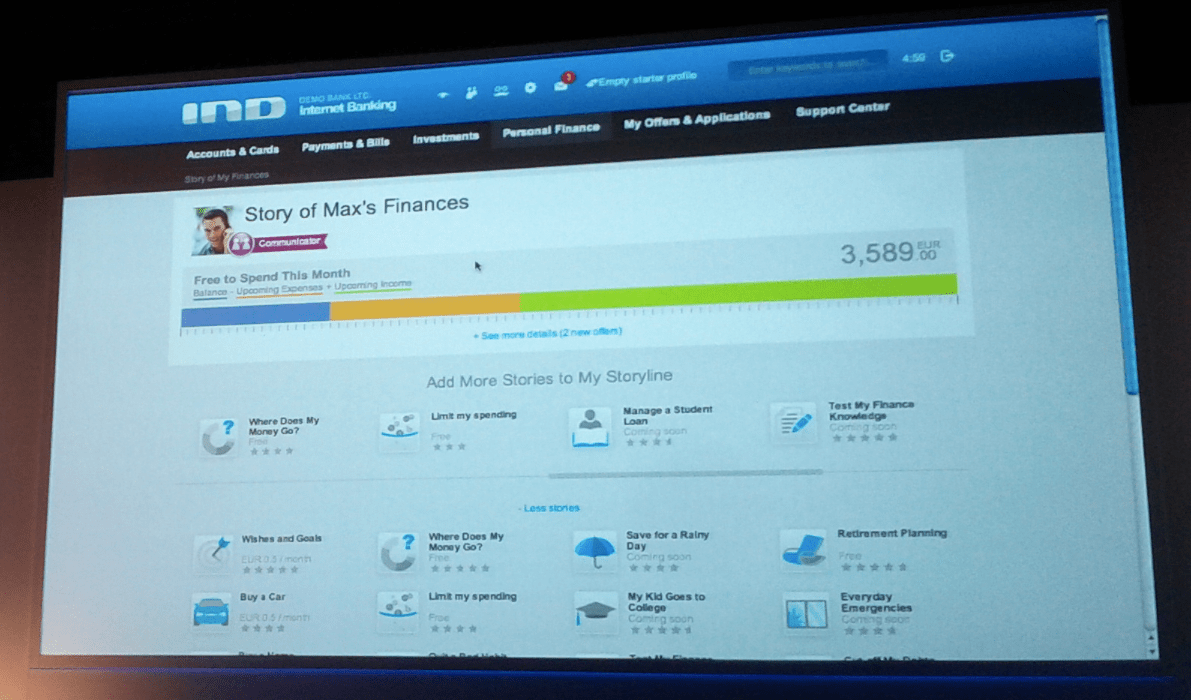
Task: Open the messages icon with red badge
Action: coord(562,85)
